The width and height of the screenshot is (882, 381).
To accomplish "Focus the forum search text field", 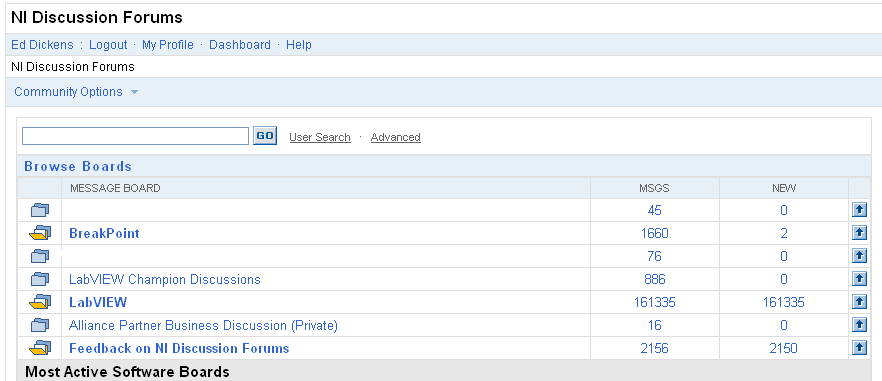I will 135,136.
